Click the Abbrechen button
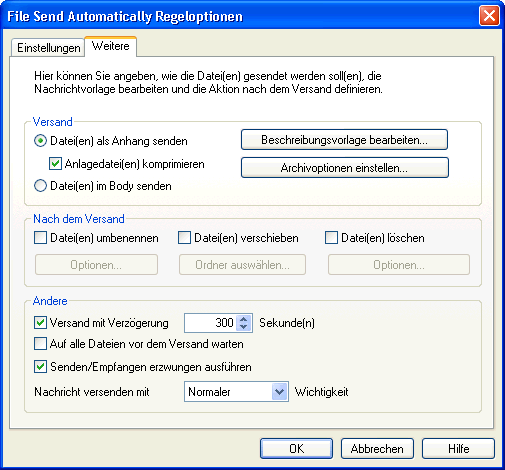The height and width of the screenshot is (470, 505). point(377,449)
